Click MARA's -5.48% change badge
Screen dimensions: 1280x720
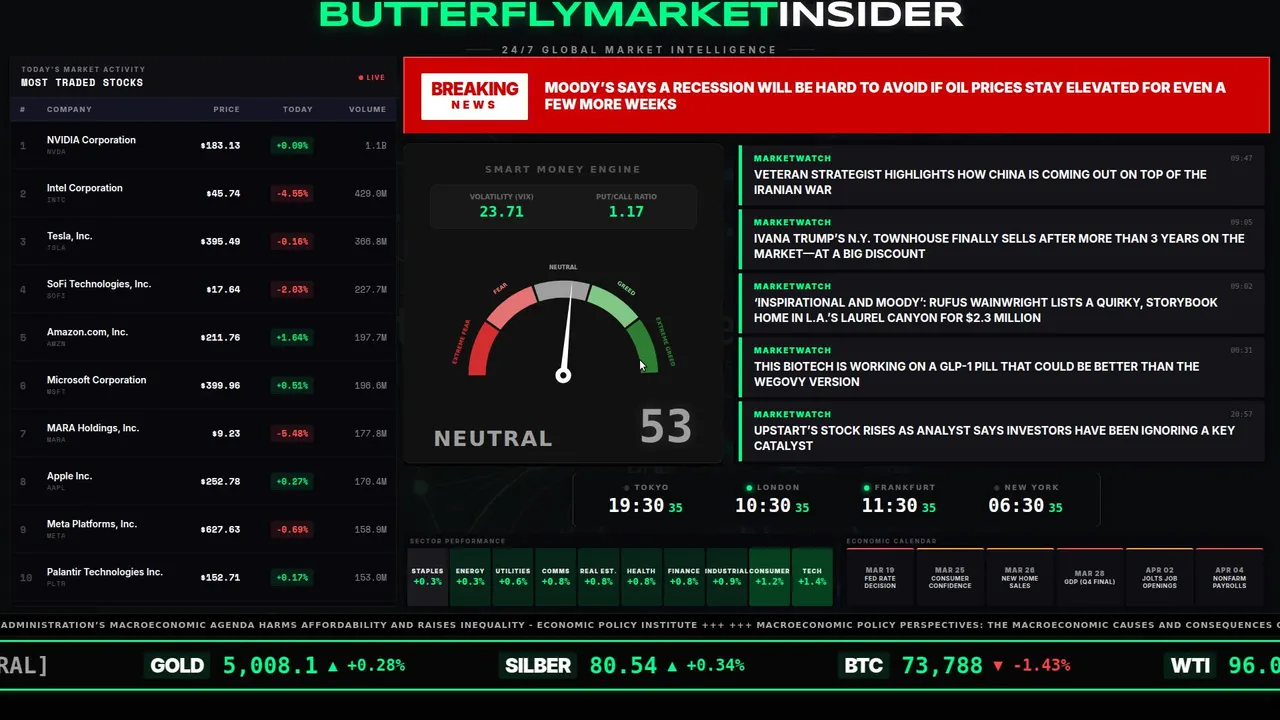pos(292,433)
